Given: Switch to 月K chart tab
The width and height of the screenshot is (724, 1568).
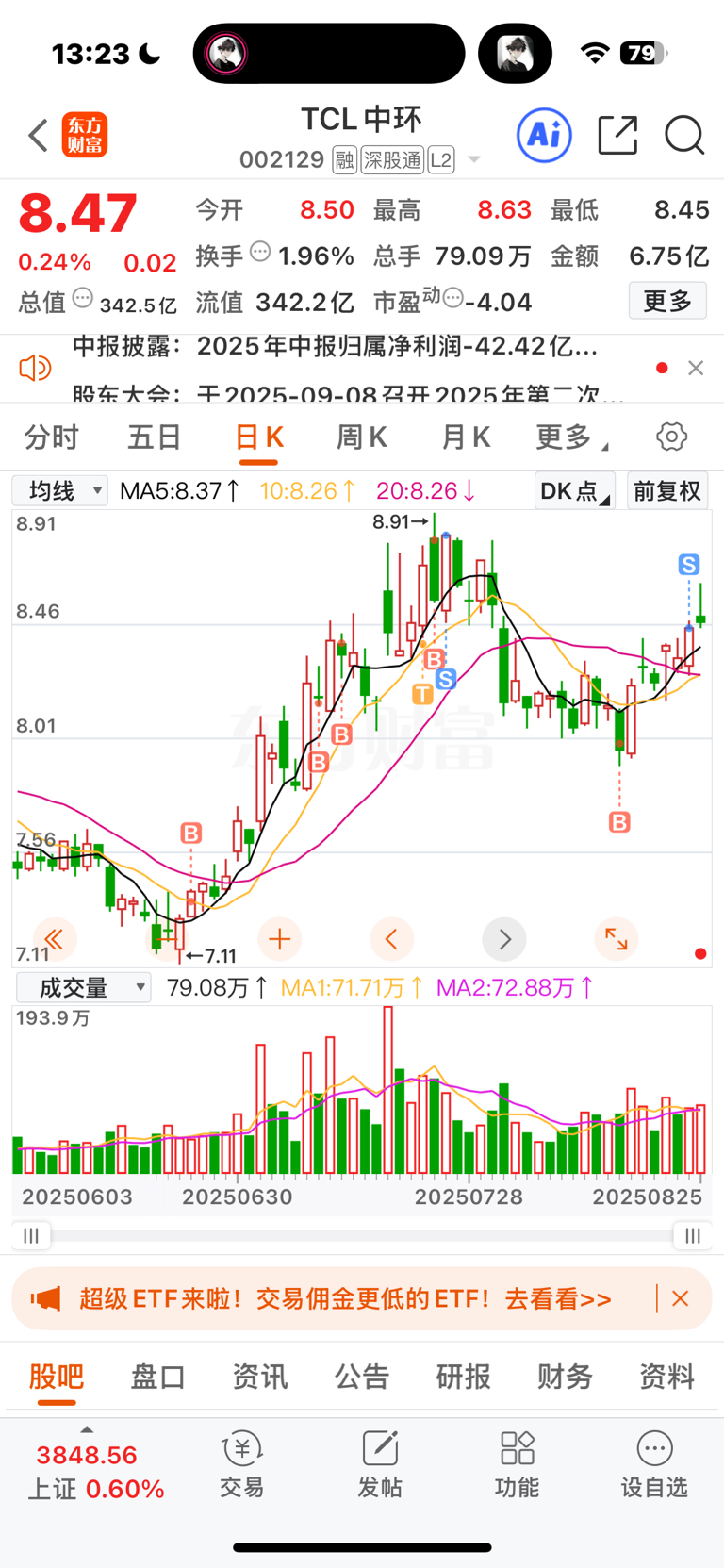Looking at the screenshot, I should point(466,437).
